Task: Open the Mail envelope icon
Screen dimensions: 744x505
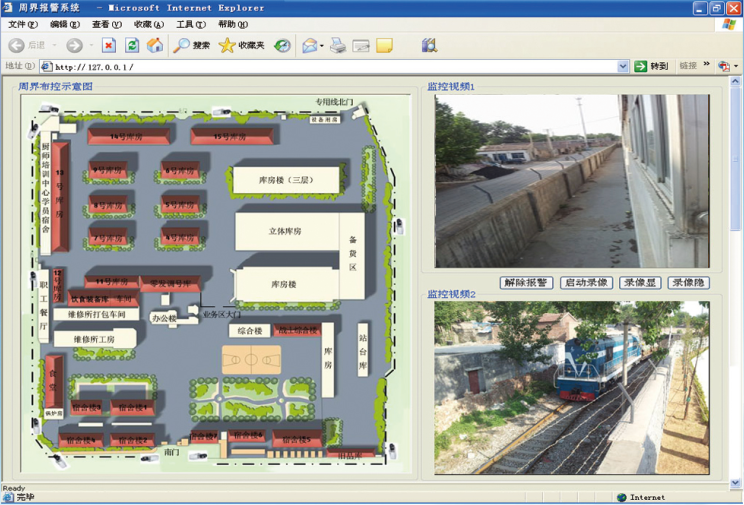Action: coord(309,46)
